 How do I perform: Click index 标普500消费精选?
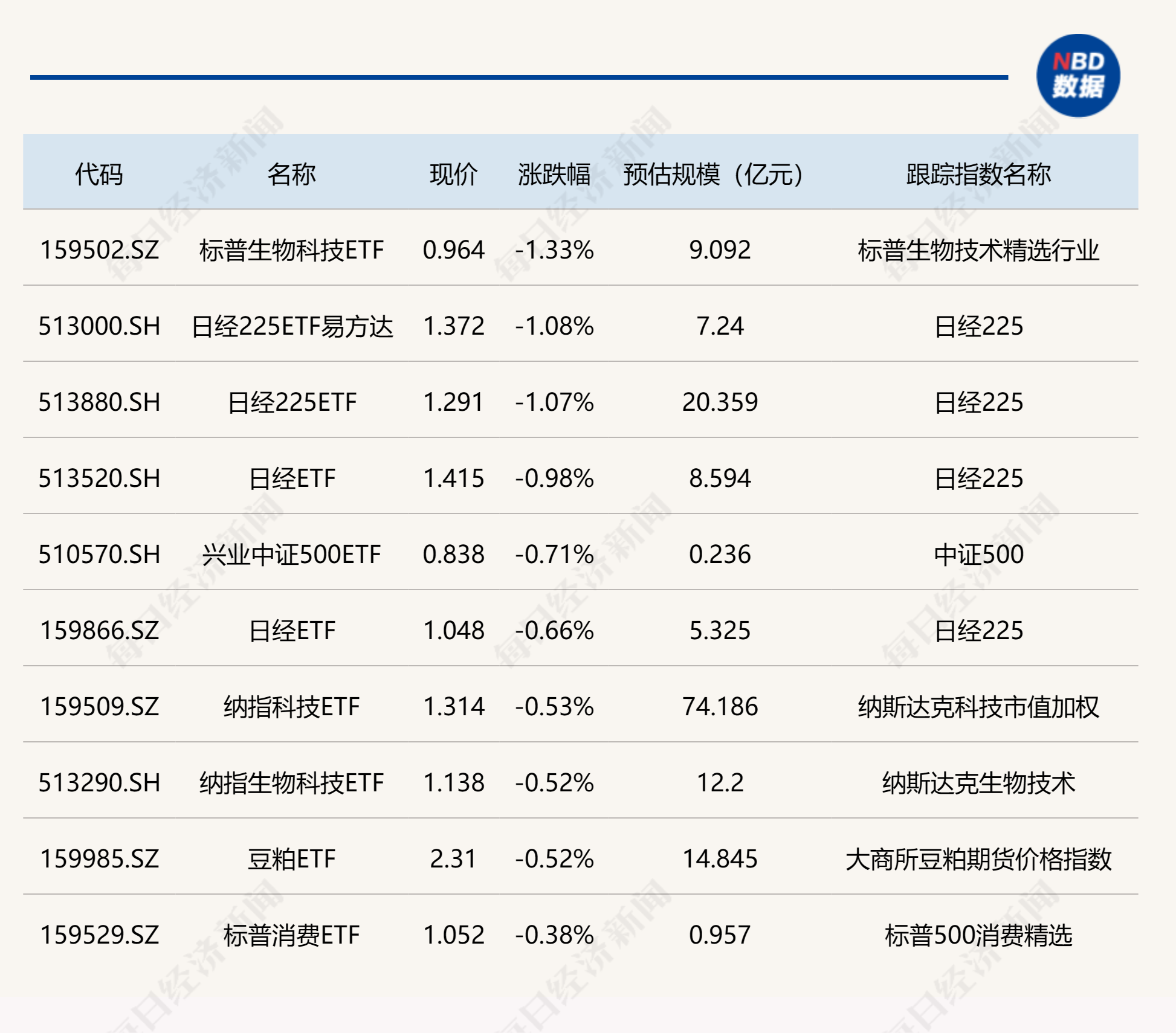coord(978,935)
